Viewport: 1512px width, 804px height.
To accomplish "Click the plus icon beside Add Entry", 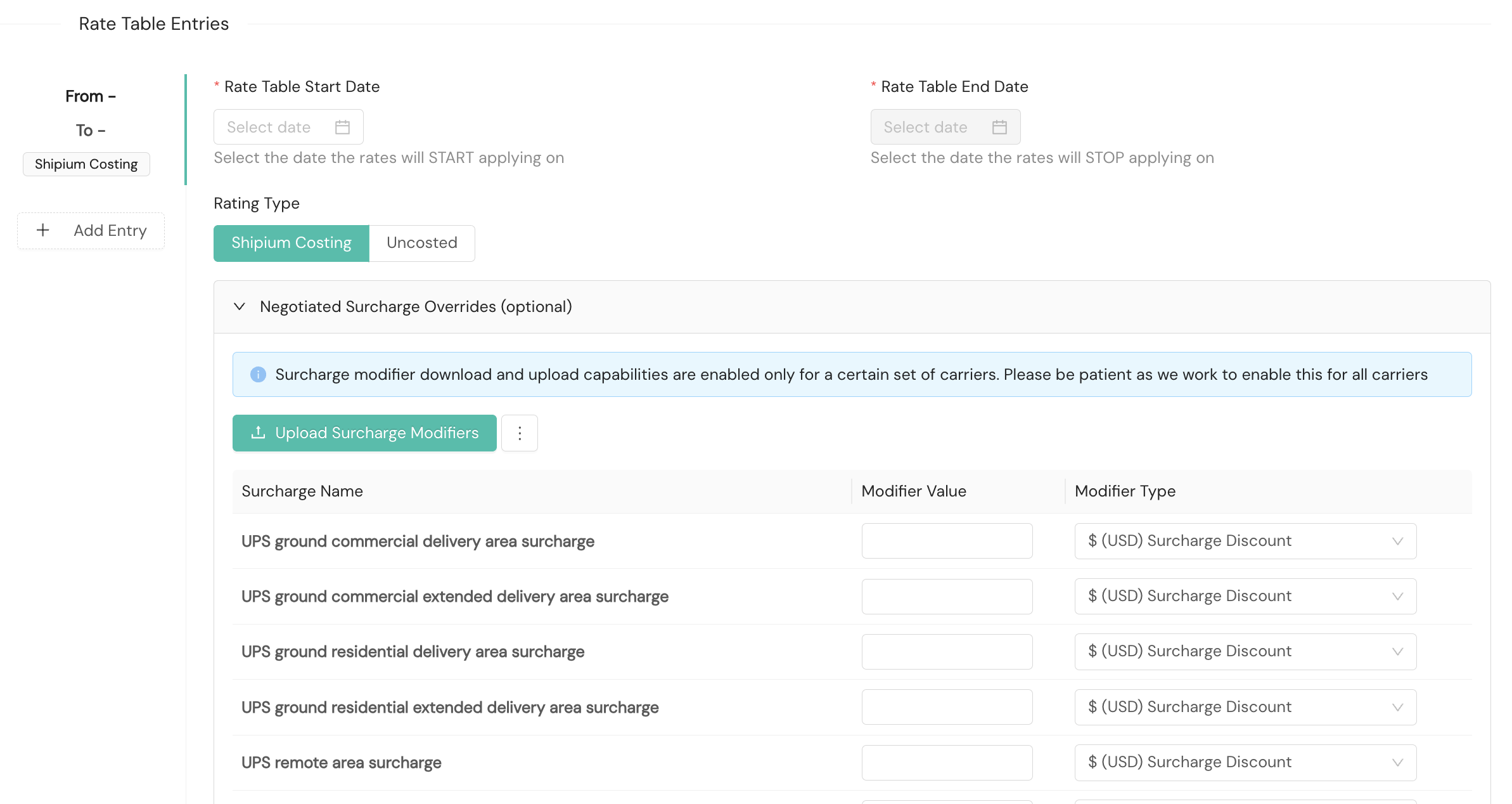I will point(43,230).
